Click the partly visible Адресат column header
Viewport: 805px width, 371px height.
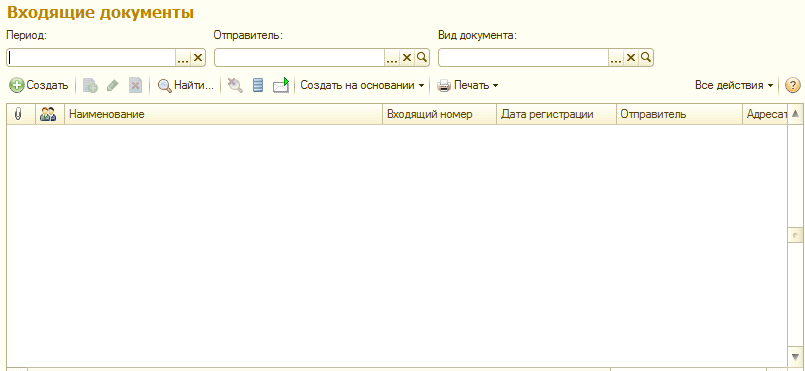tap(765, 114)
